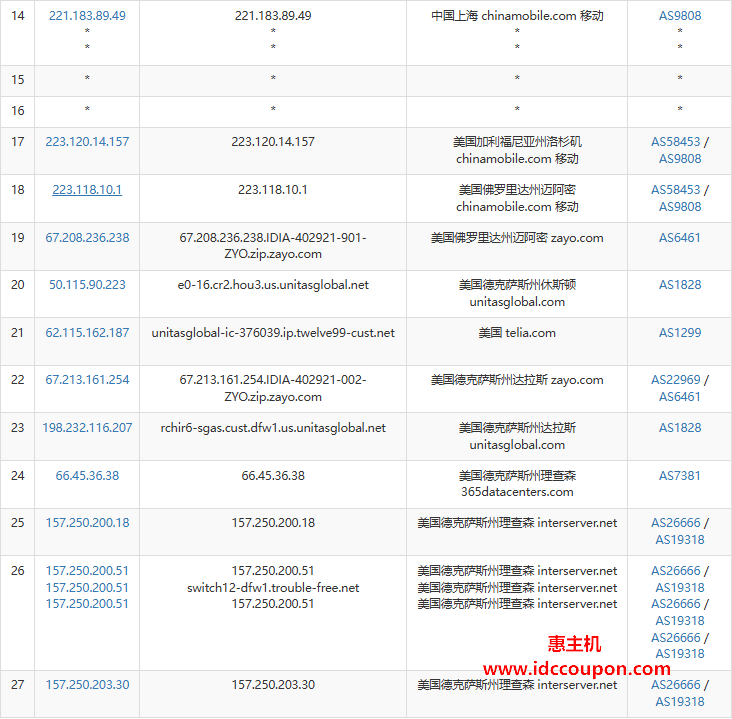The image size is (732, 719).
Task: Click the AS7381 link for 365datacenters
Action: coord(679,476)
